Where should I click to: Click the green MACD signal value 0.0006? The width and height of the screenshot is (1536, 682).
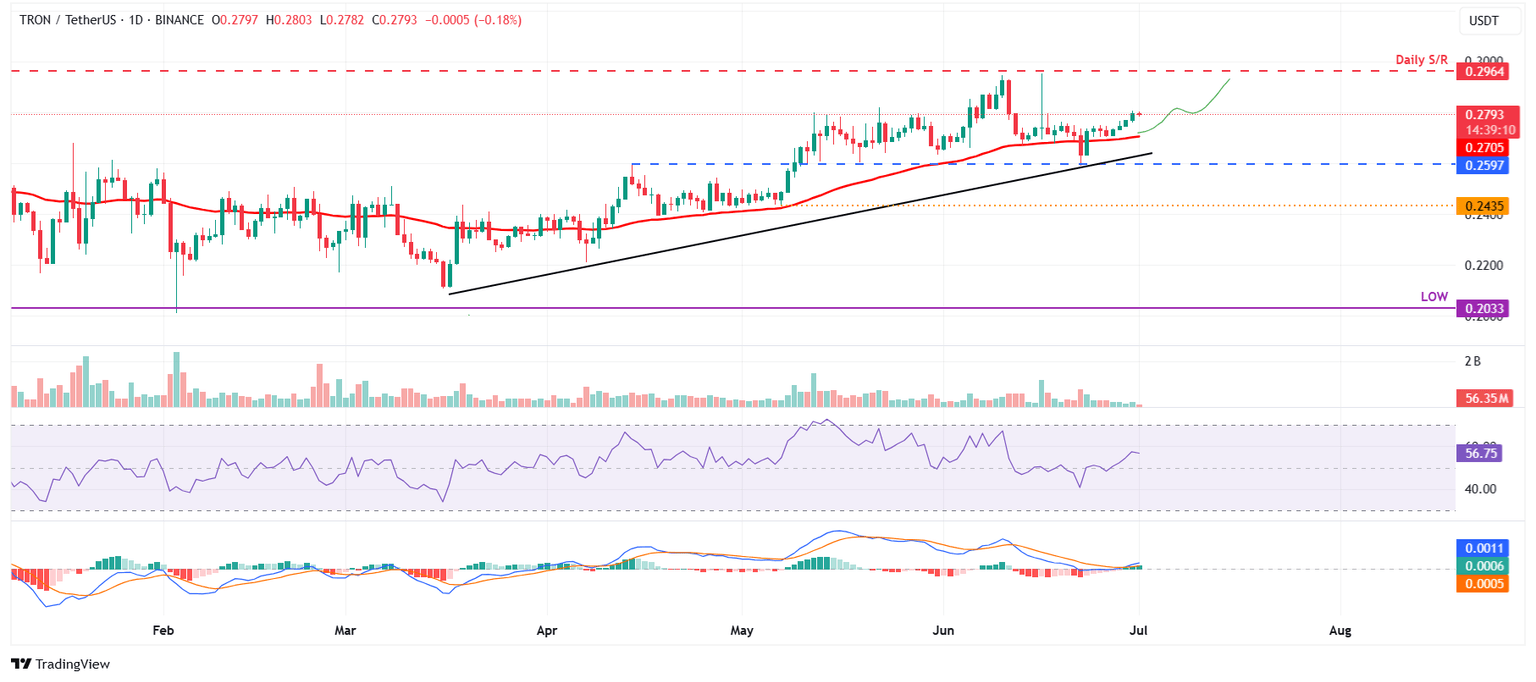pos(1484,566)
